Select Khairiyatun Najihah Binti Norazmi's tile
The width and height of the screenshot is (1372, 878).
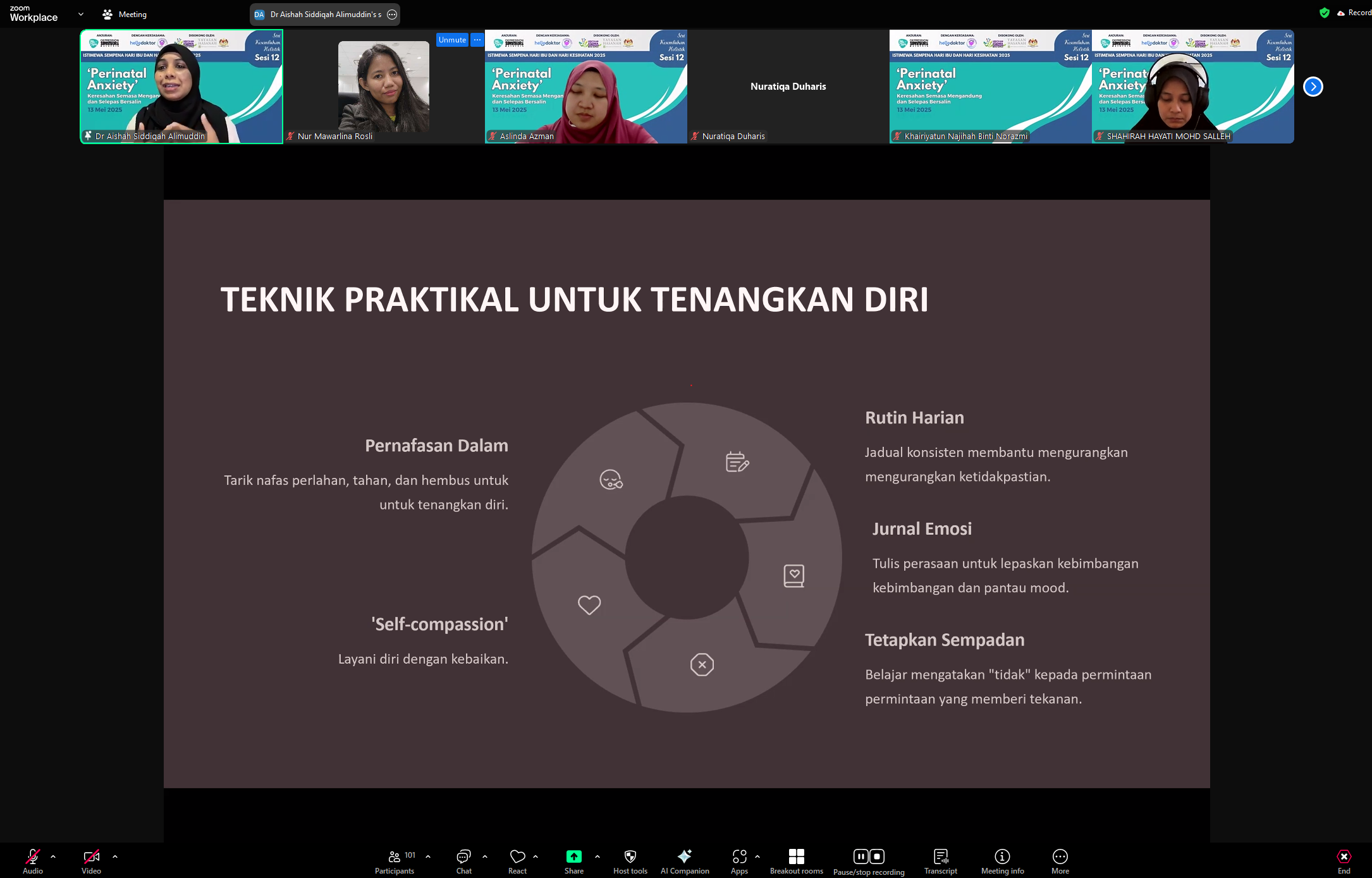tap(991, 87)
